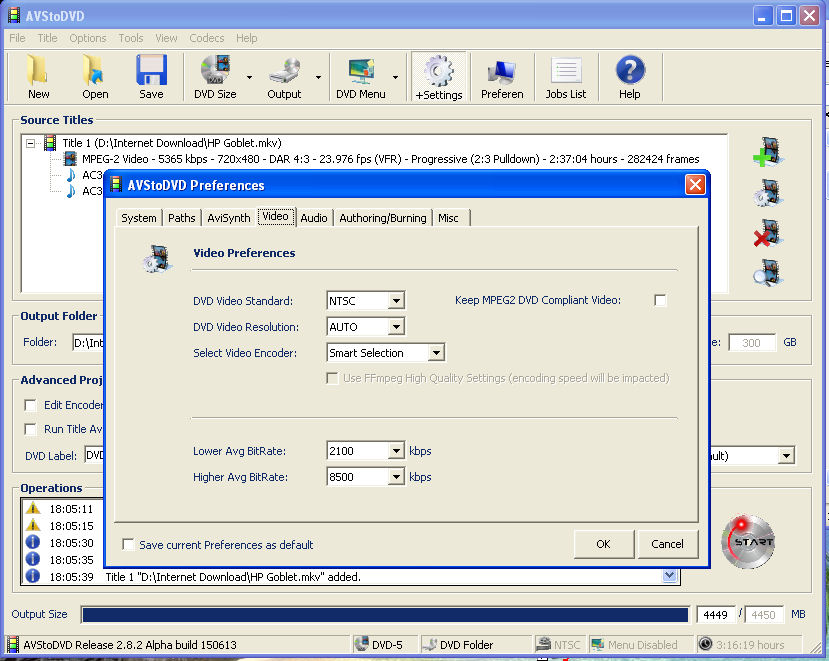
Task: Click the Output Size progress bar
Action: [385, 614]
